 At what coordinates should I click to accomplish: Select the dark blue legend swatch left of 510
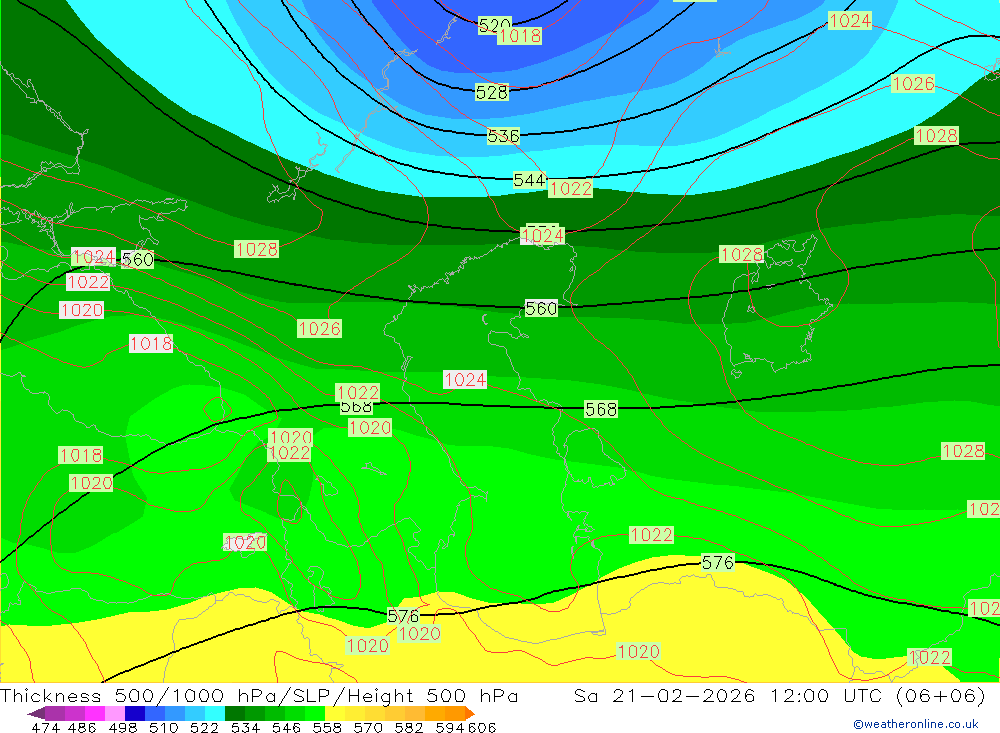[135, 713]
